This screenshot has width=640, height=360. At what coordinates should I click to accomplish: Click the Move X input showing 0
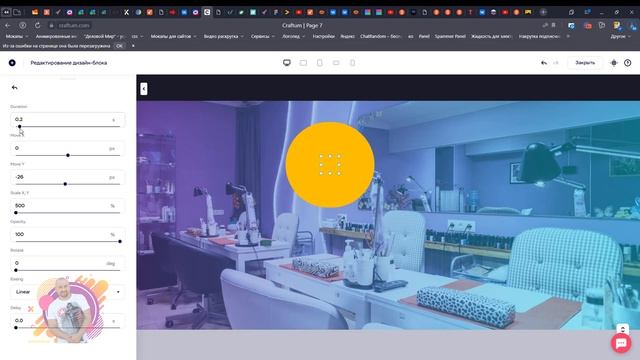coord(68,148)
